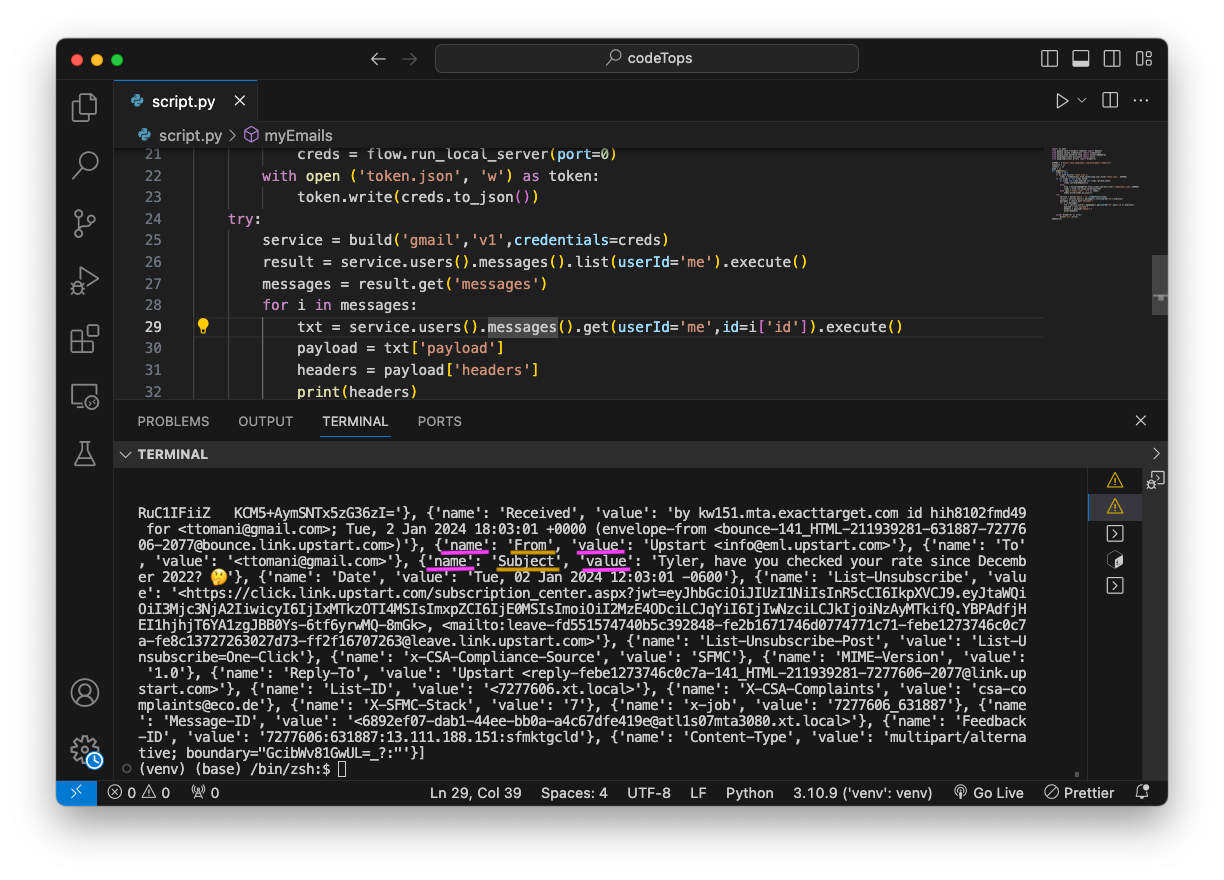Open the Run Python File dropdown arrow
The image size is (1224, 880).
tap(1082, 101)
